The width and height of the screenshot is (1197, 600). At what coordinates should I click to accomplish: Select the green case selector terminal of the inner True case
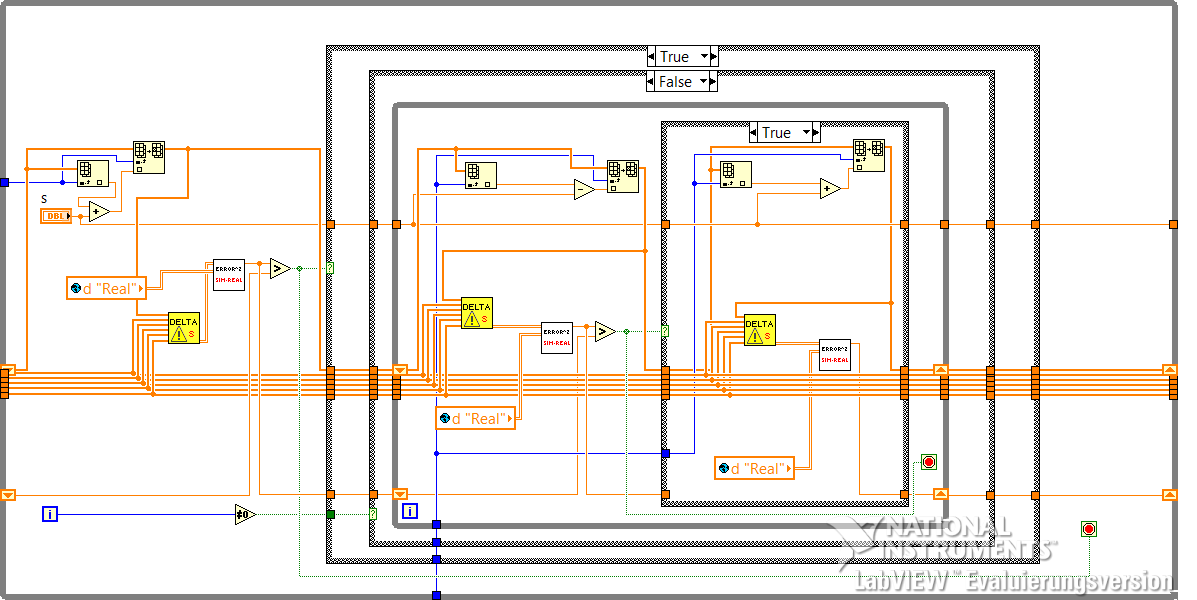(665, 331)
